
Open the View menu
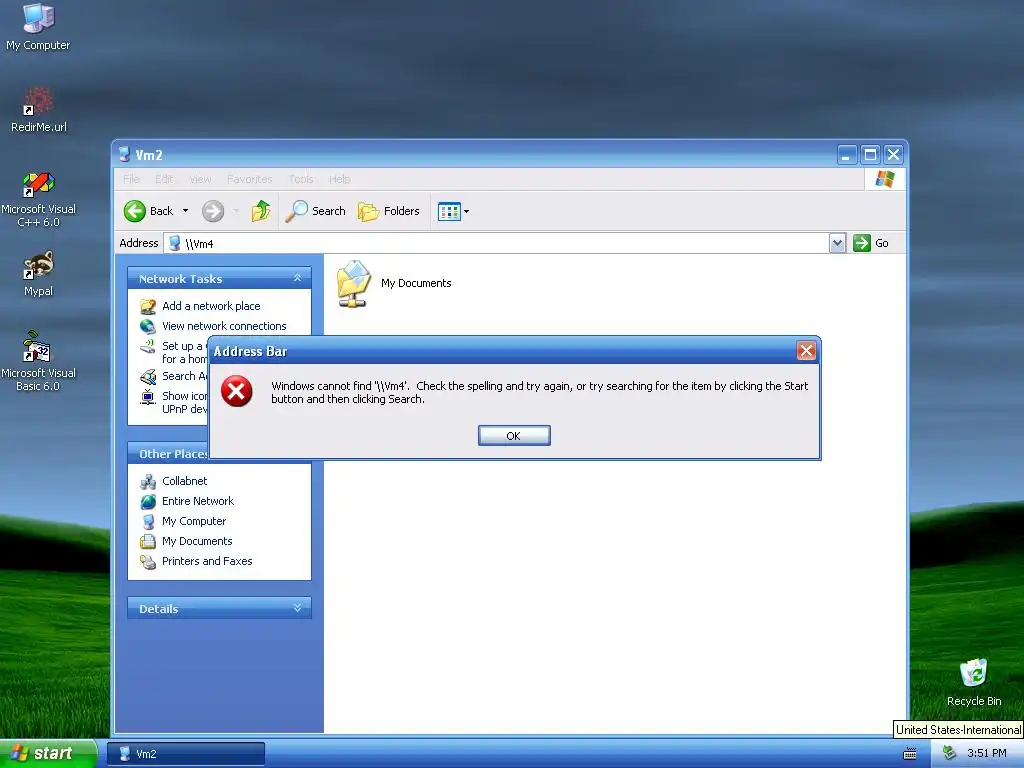click(200, 179)
